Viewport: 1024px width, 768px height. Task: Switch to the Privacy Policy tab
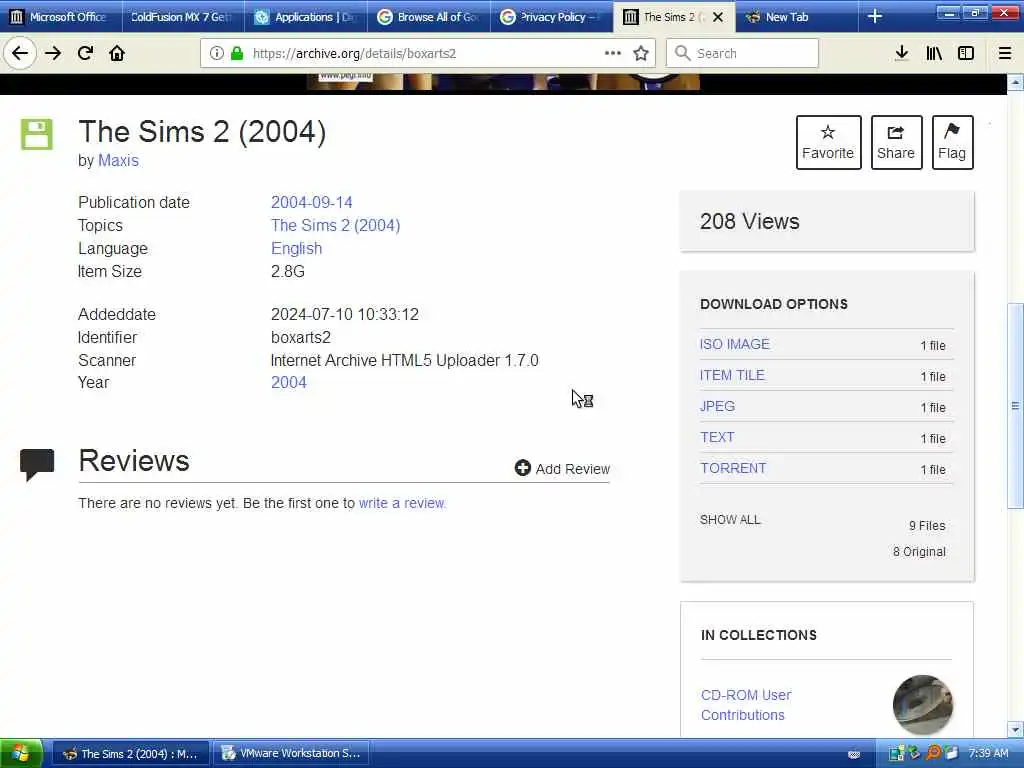coord(551,17)
